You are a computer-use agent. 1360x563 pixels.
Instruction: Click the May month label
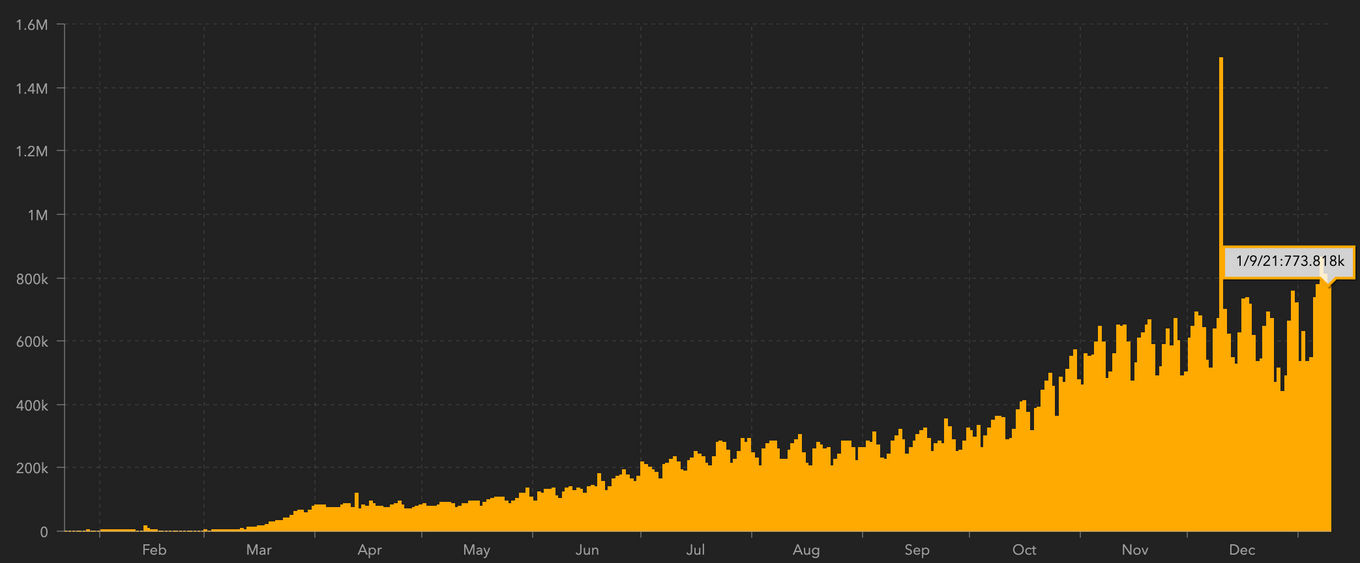pos(477,550)
